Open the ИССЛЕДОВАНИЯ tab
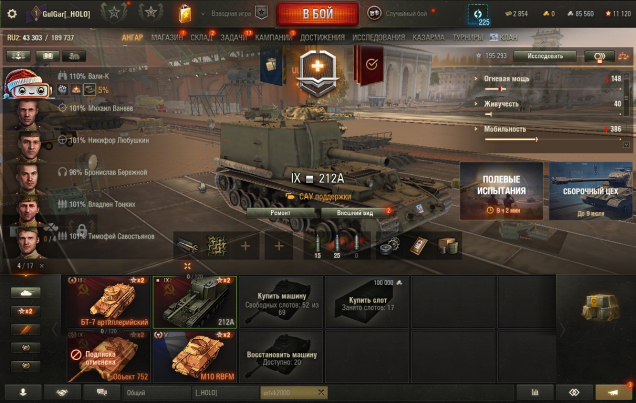This screenshot has height=403, width=636. coord(378,37)
